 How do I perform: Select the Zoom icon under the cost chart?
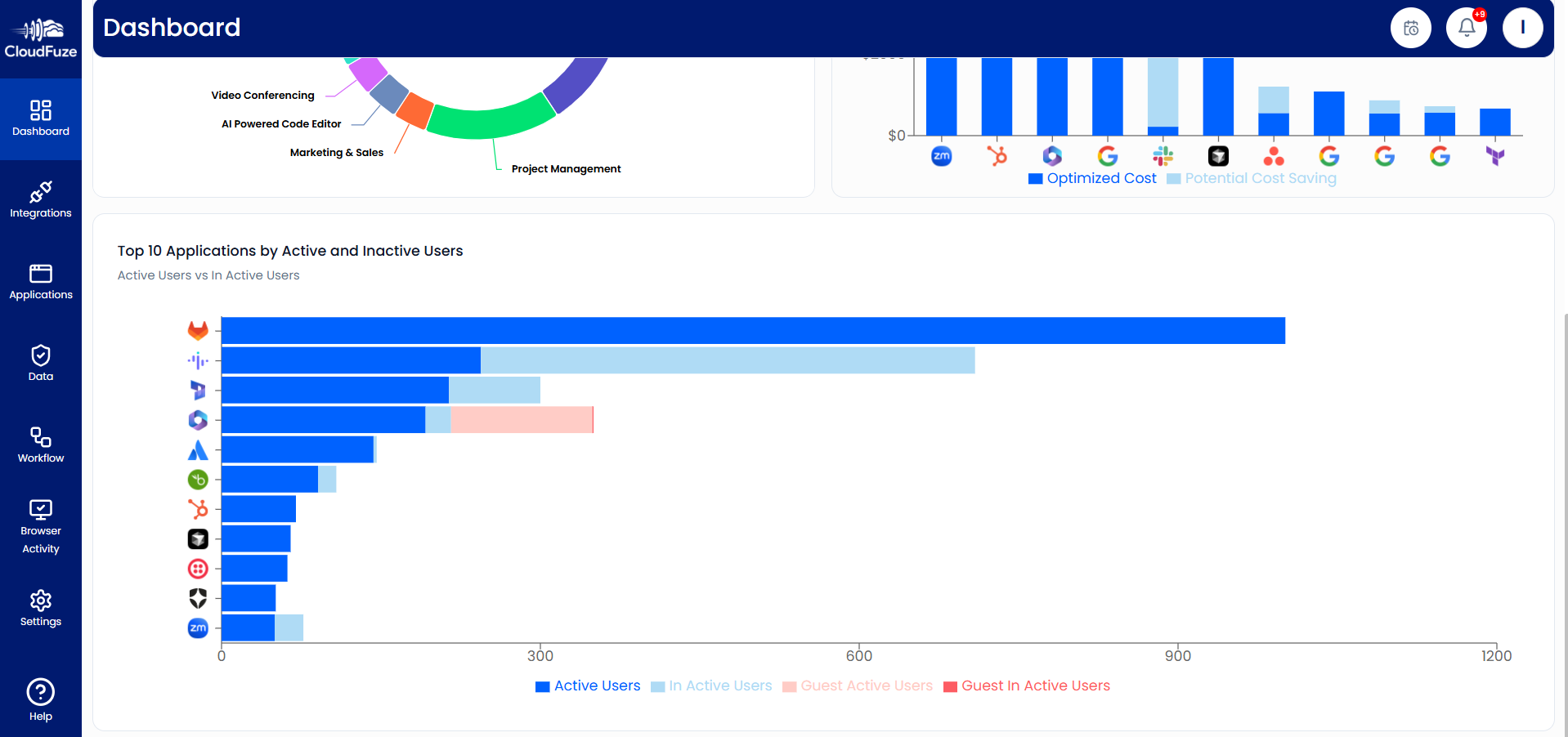pos(941,155)
